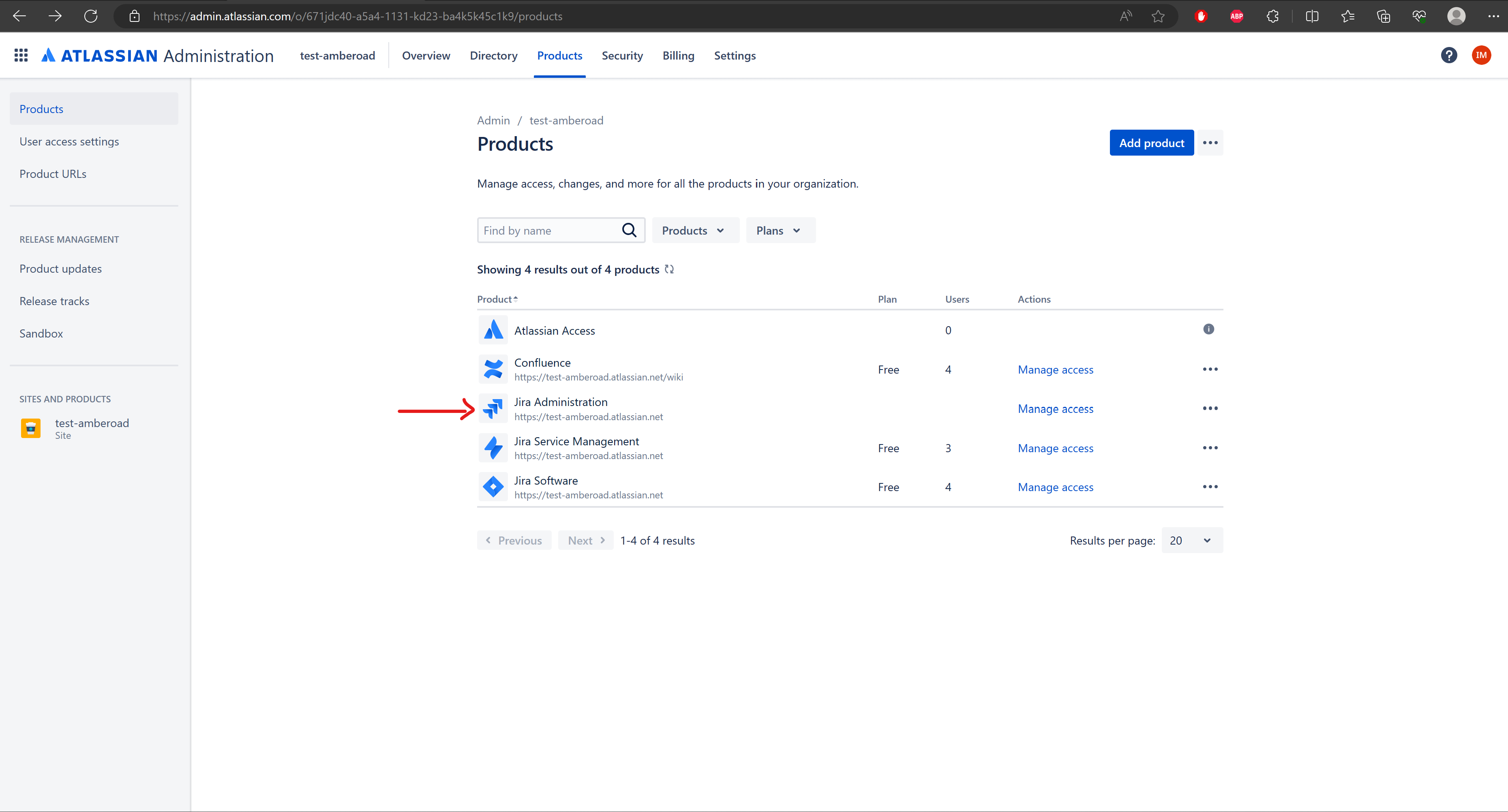Click the Atlassian Access product name
This screenshot has height=812, width=1508.
[555, 331]
